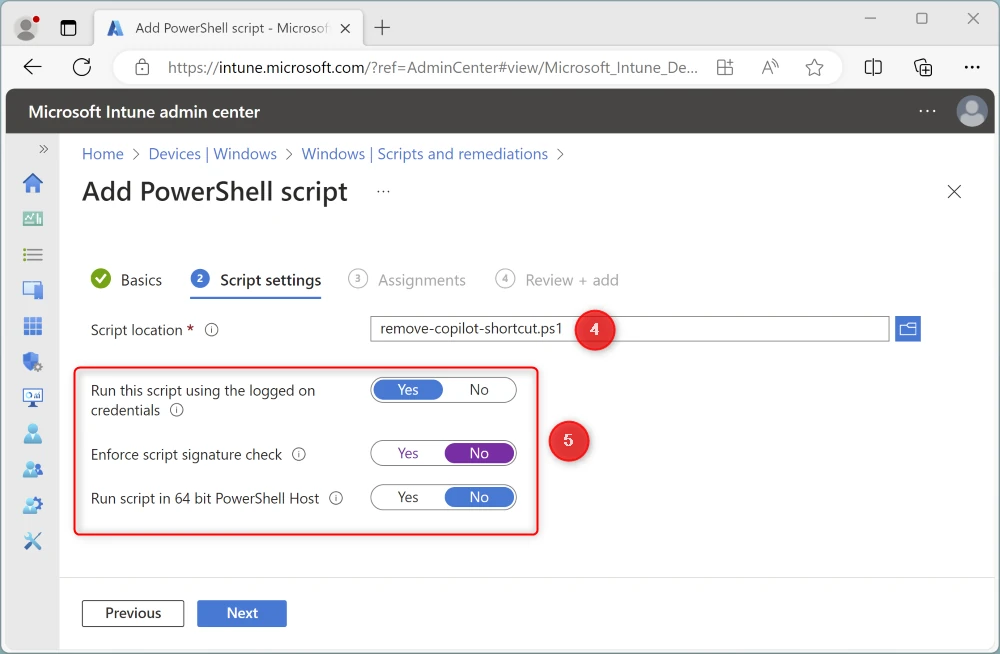Open the Devices sidebar icon
Screen dimensions: 1000x654
click(x=33, y=290)
